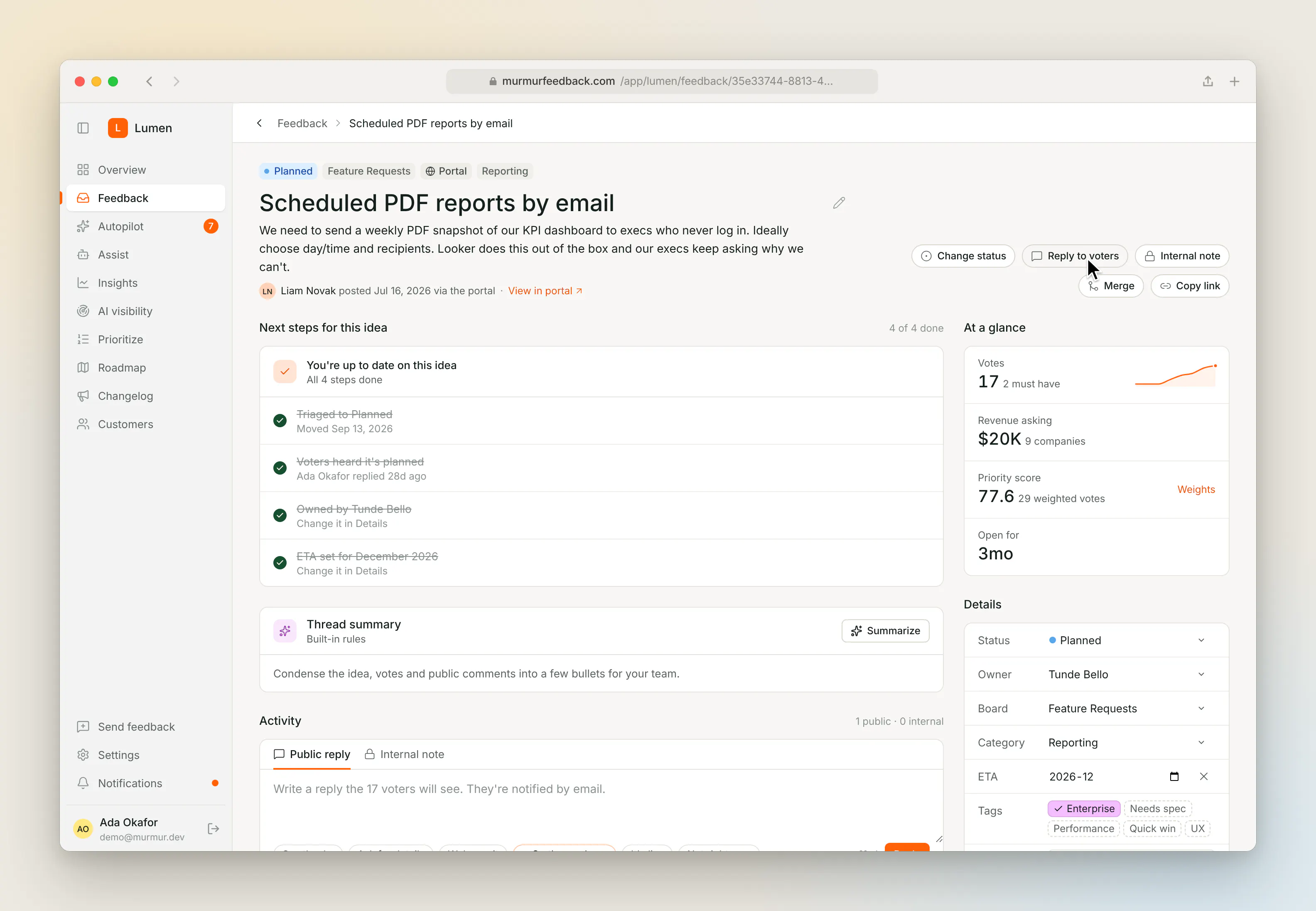Open Insights in the sidebar

tap(145, 283)
